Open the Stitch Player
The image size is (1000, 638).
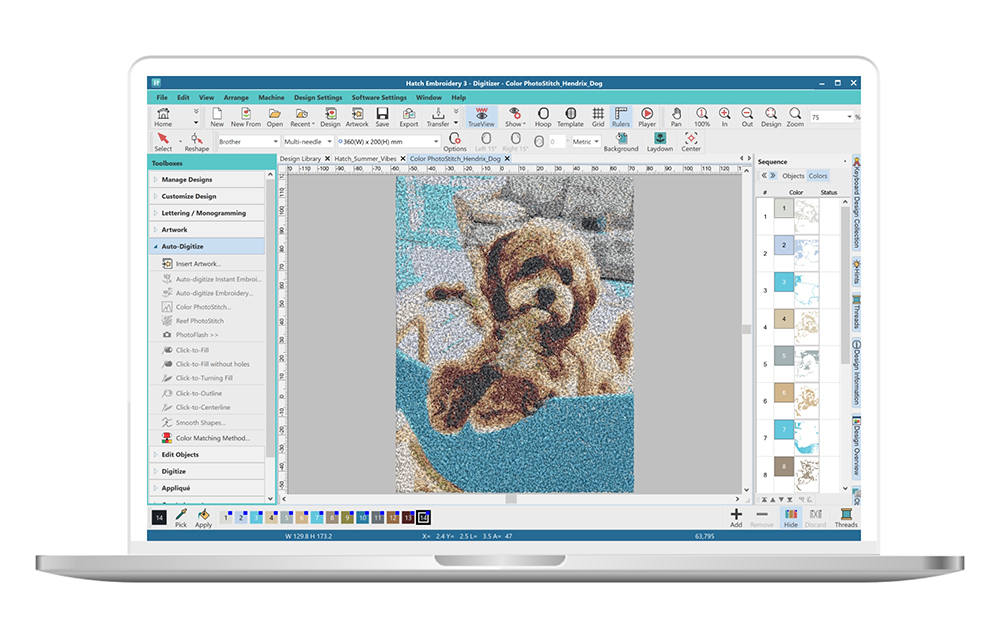tap(647, 117)
